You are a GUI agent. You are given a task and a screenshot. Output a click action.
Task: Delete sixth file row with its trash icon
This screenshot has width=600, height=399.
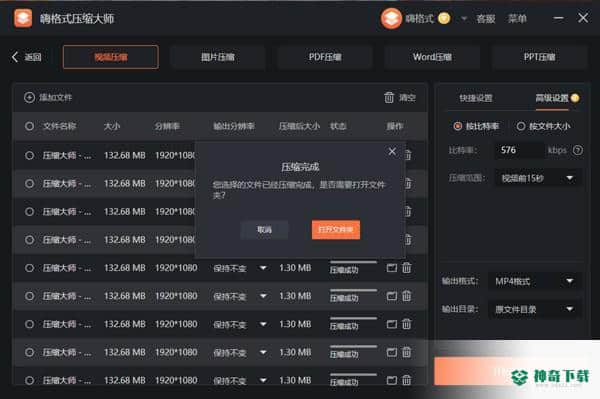(x=407, y=296)
